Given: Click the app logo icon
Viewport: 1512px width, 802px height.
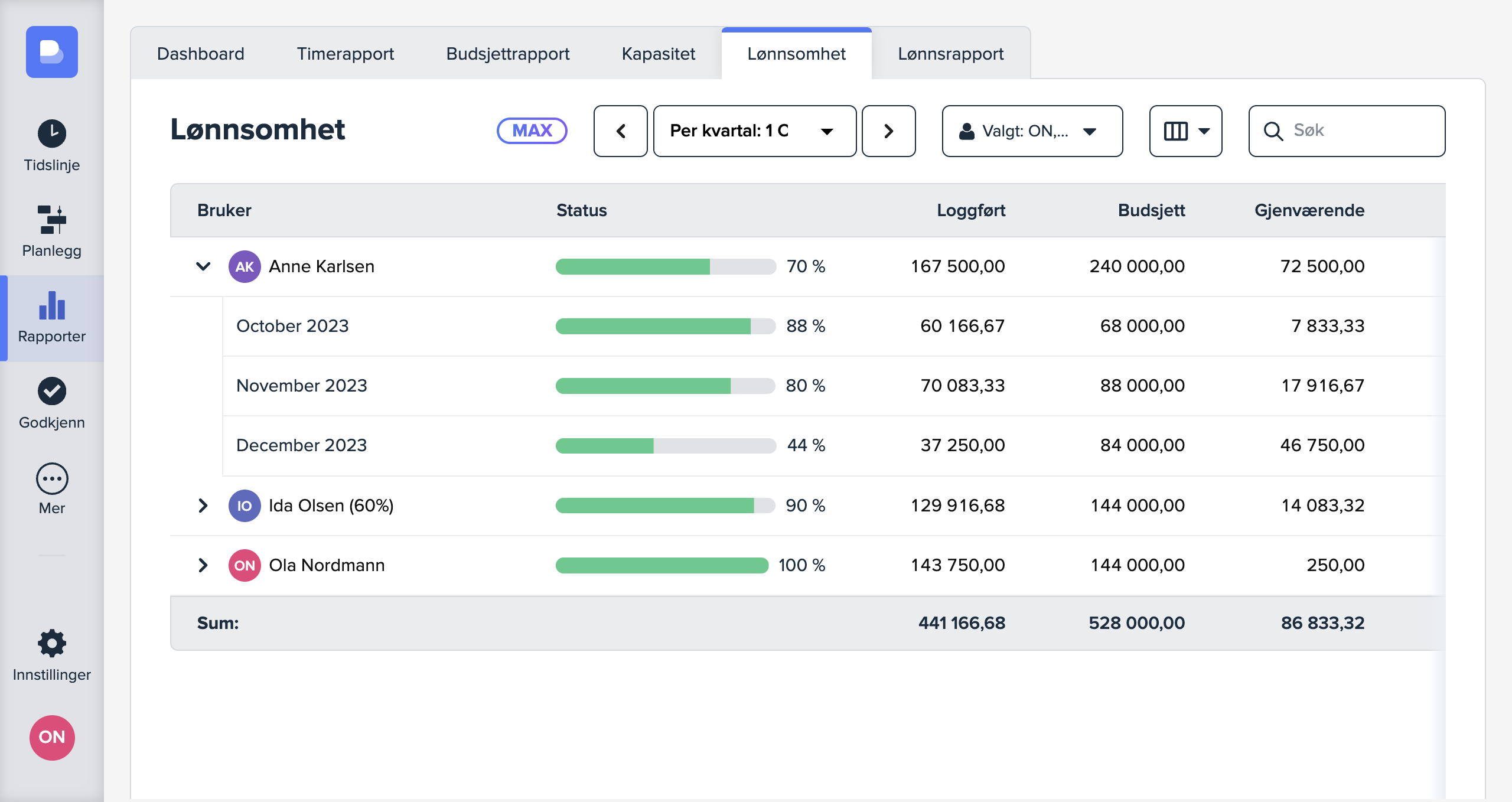Looking at the screenshot, I should click(52, 52).
